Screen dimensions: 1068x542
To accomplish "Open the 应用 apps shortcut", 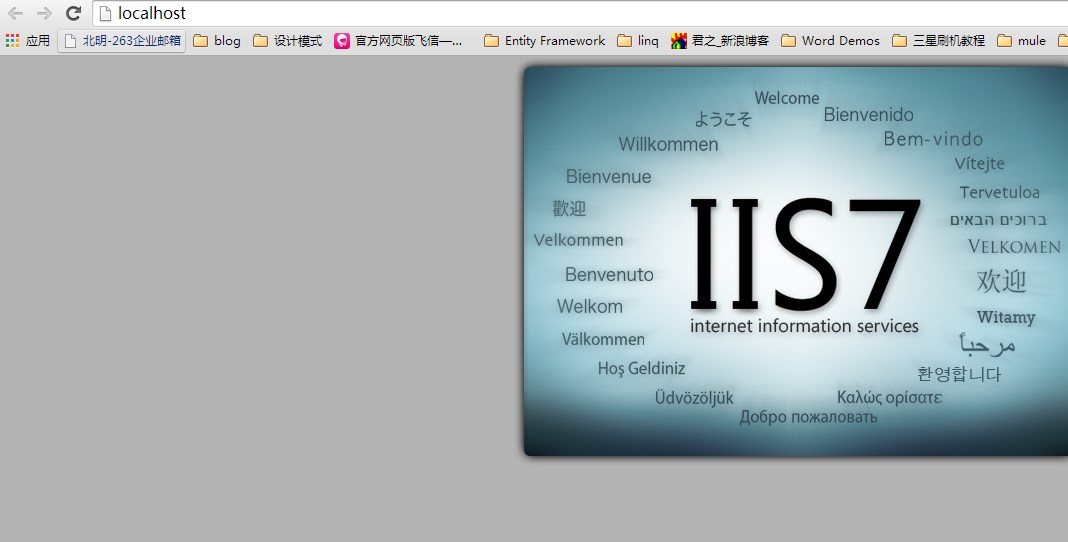I will [x=28, y=41].
